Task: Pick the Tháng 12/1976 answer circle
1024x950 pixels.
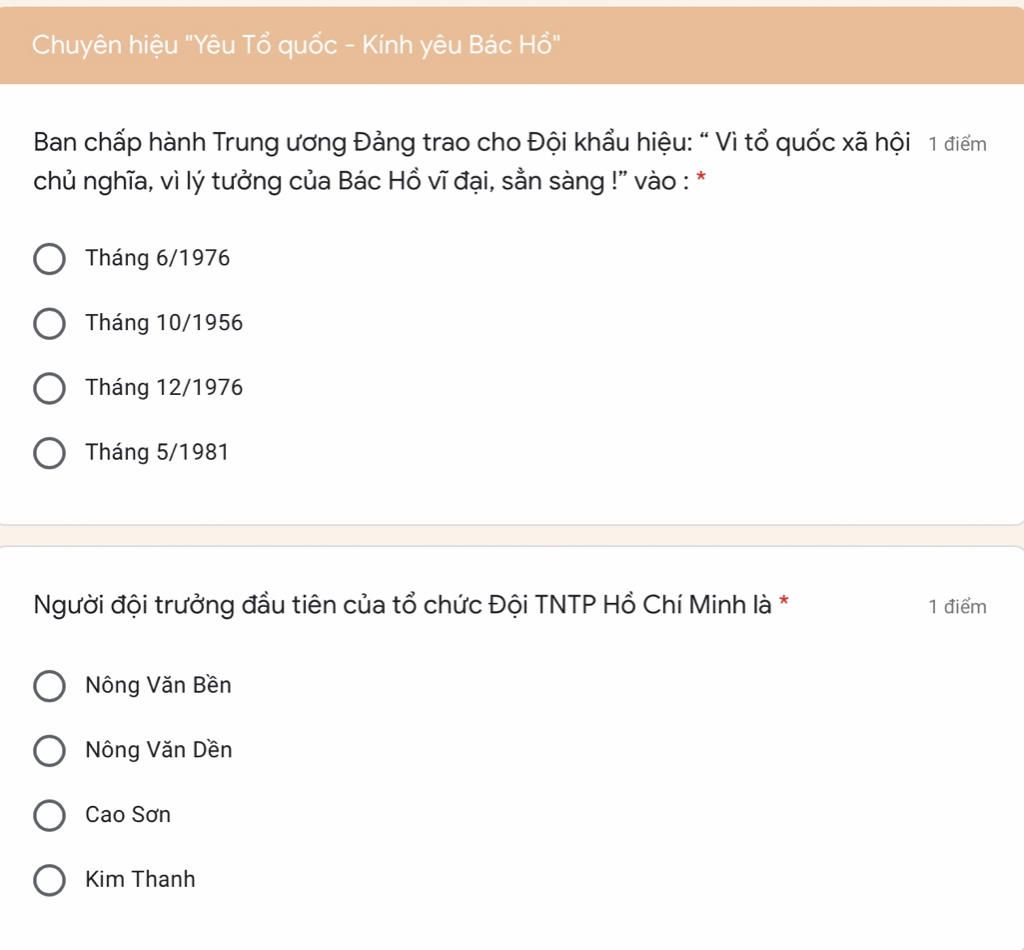Action: 49,388
